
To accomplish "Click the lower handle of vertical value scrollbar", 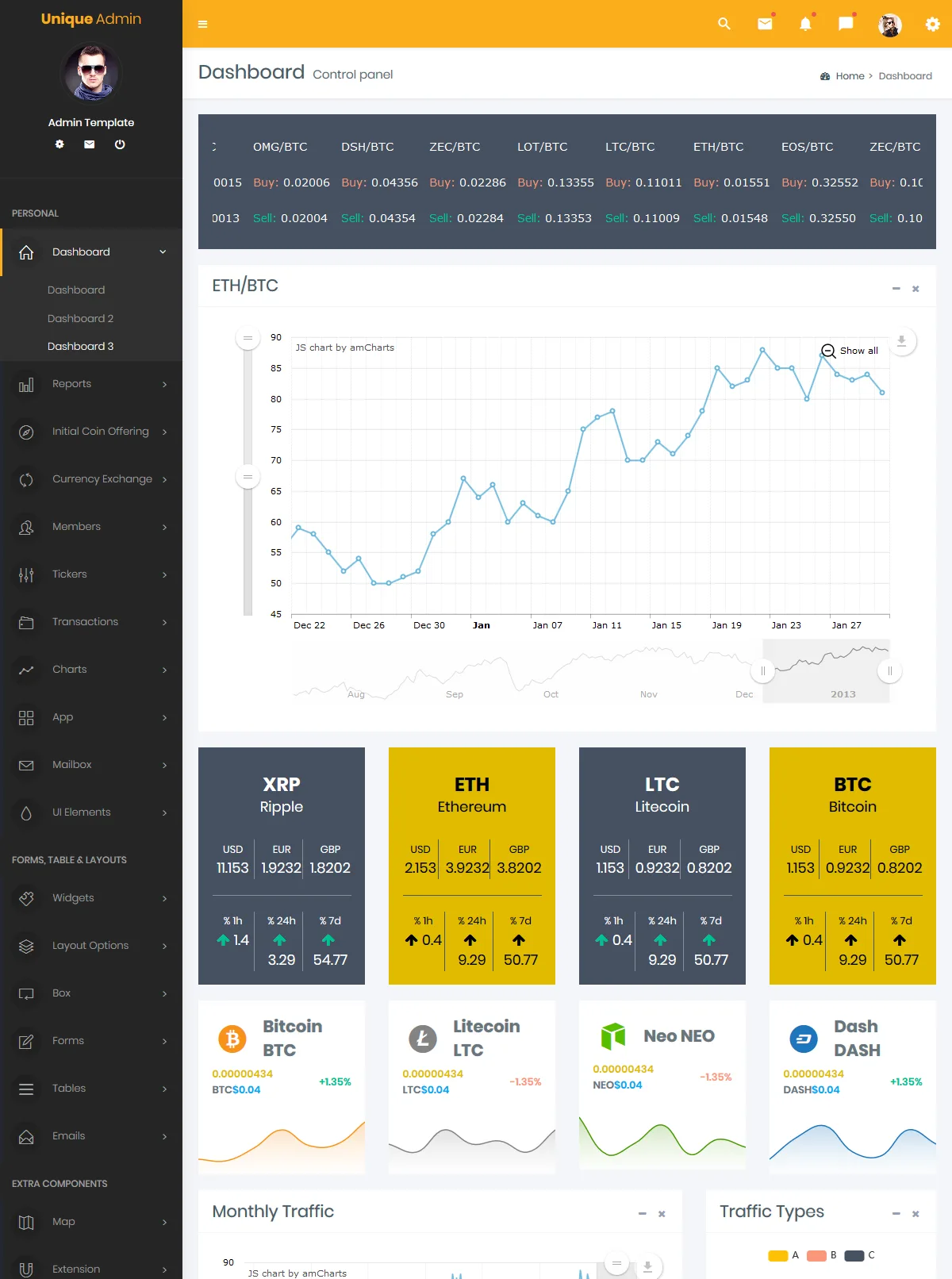I will click(248, 477).
